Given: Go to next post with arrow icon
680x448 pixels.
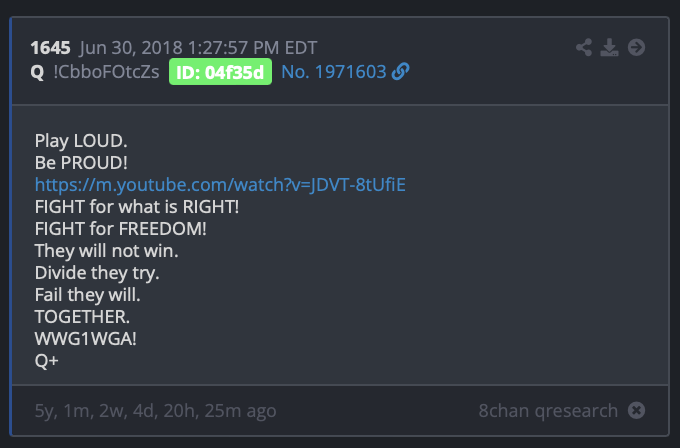Looking at the screenshot, I should tap(636, 47).
